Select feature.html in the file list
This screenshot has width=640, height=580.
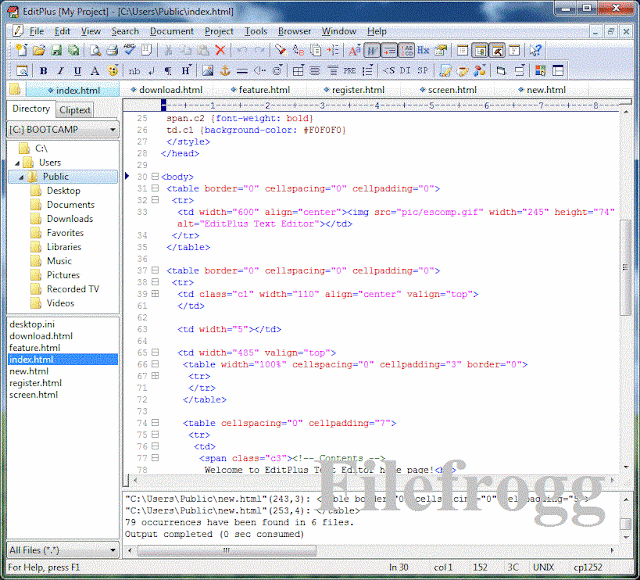tap(35, 348)
